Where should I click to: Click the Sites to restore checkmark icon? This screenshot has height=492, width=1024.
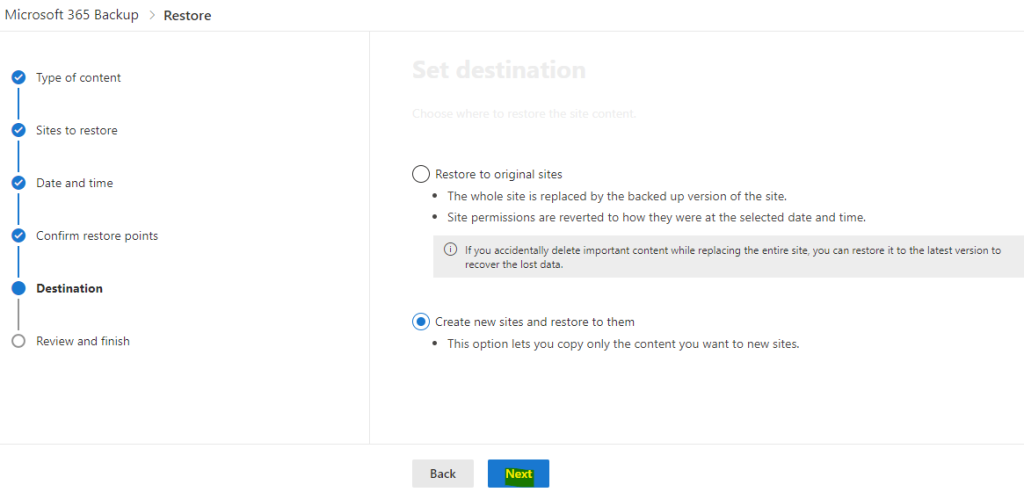tap(18, 130)
